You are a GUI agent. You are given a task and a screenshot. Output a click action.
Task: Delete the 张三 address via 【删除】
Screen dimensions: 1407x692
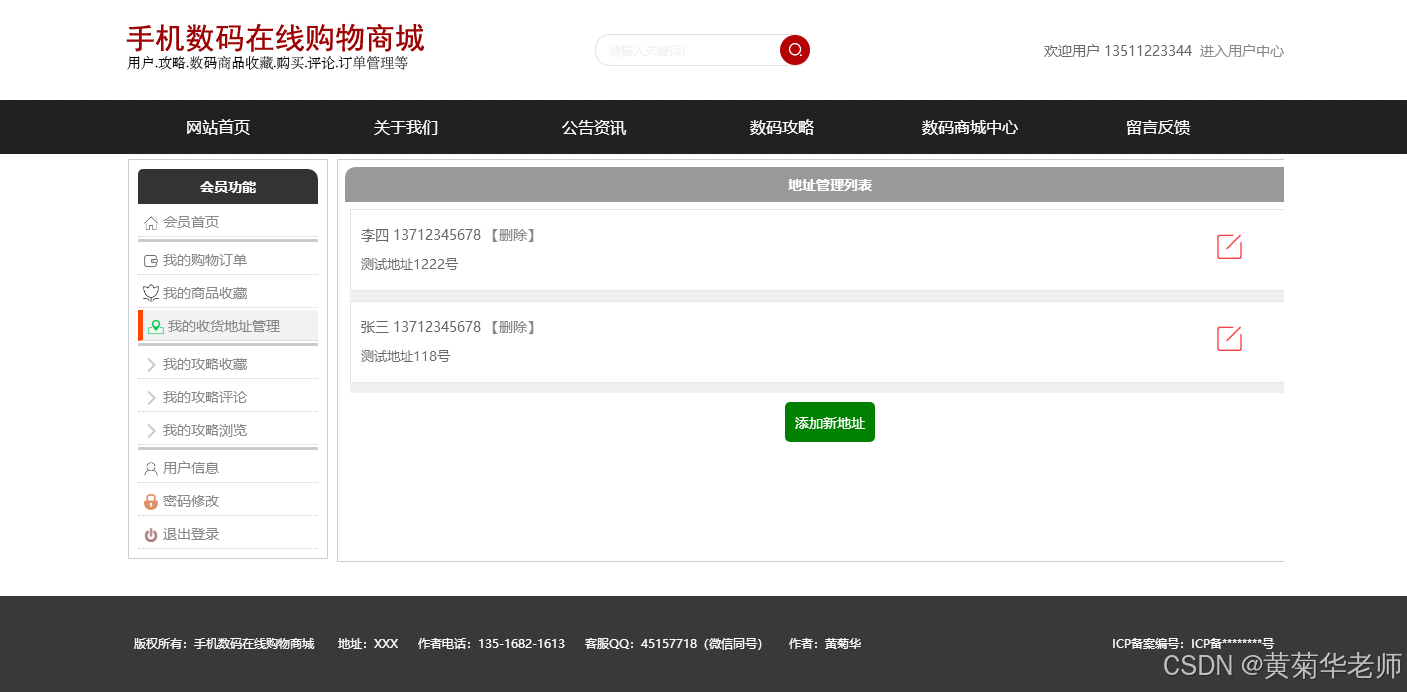click(513, 327)
